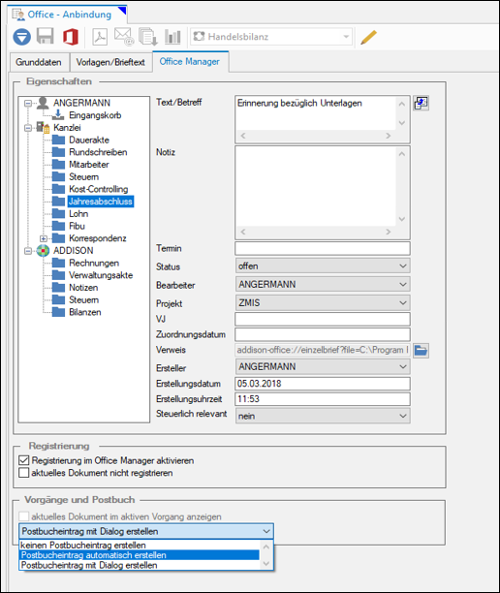Click the dropdown list scrollbar down arrow
Image resolution: width=500 pixels, height=593 pixels.
[266, 564]
